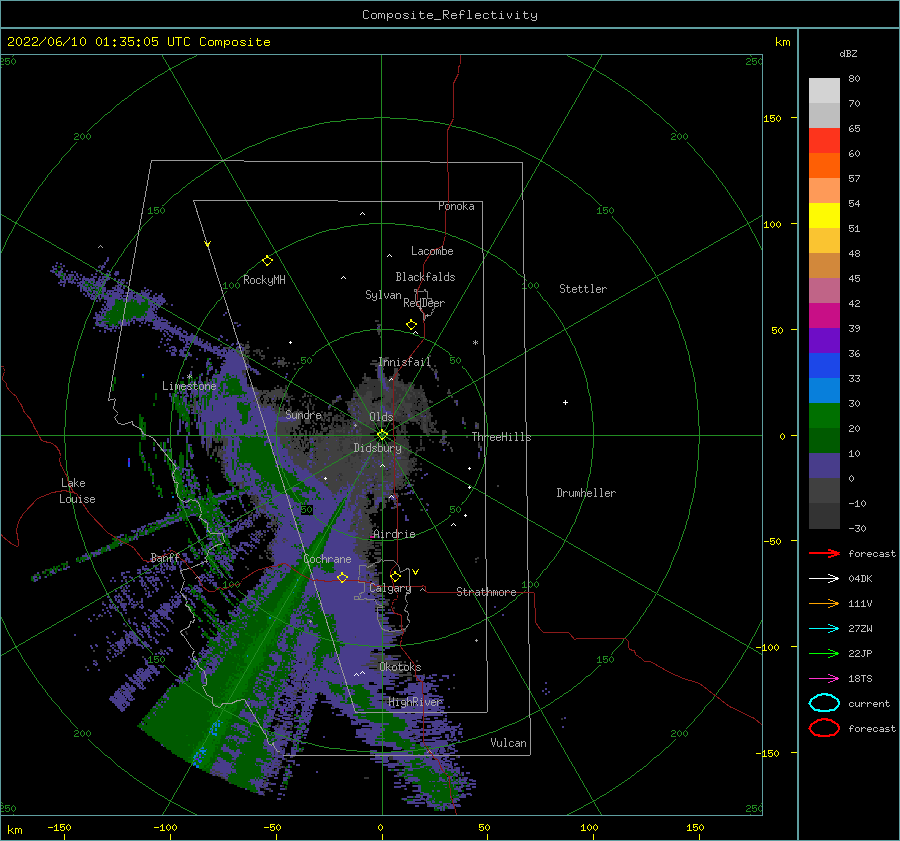Click the Limestone label

coord(189,386)
